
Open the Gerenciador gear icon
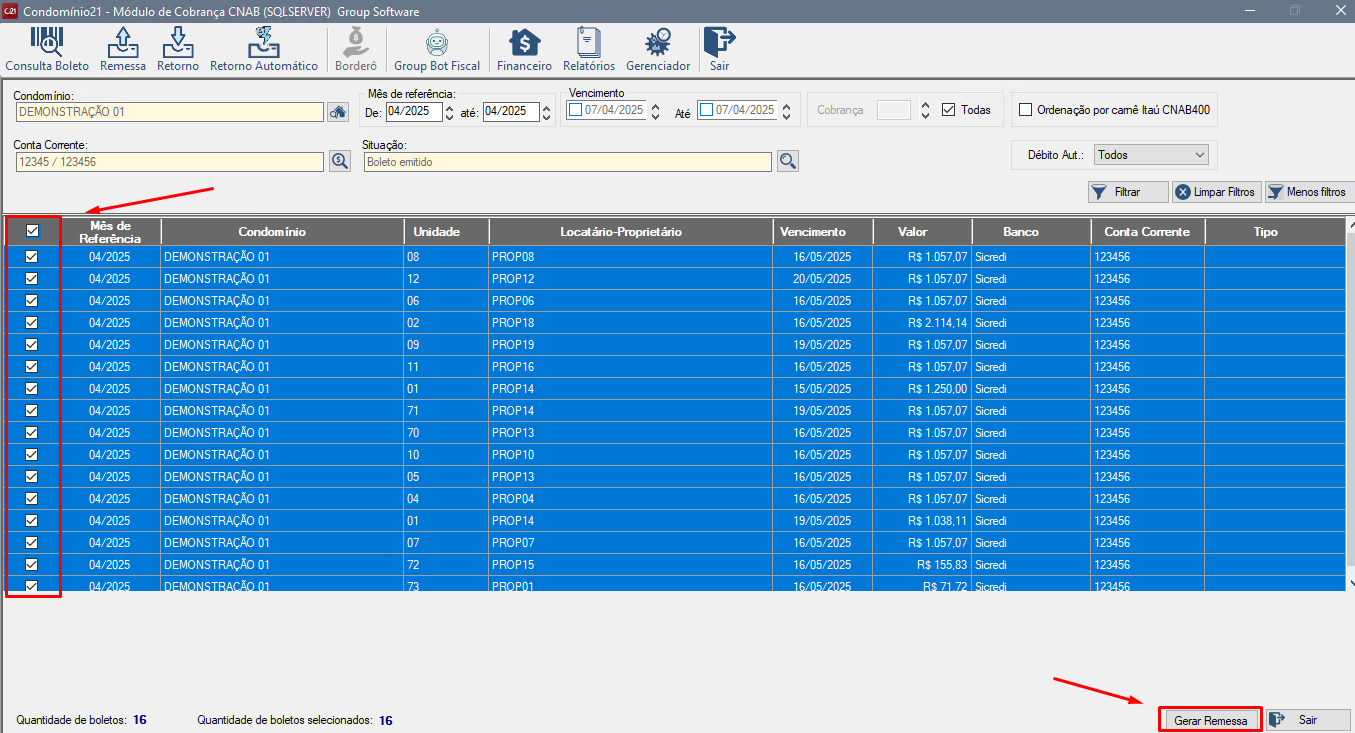(658, 49)
